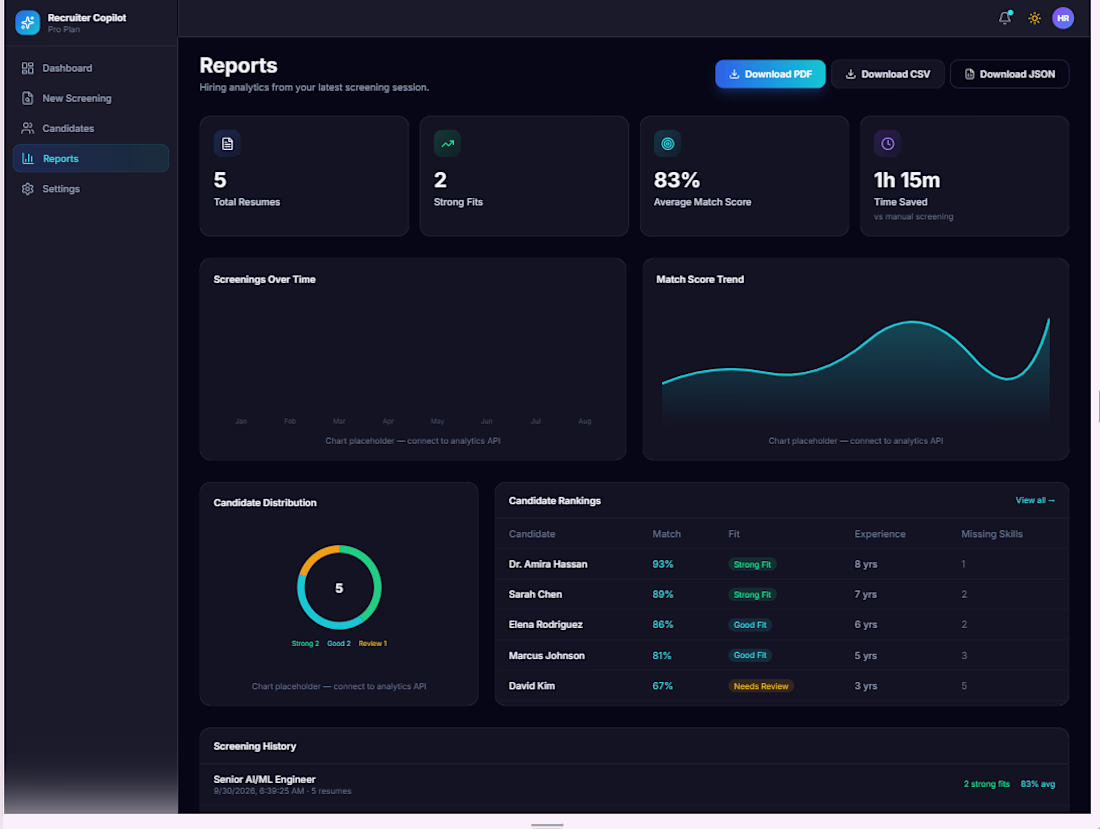The height and width of the screenshot is (829, 1100).
Task: Click the 83% avg history stat
Action: [x=1038, y=784]
